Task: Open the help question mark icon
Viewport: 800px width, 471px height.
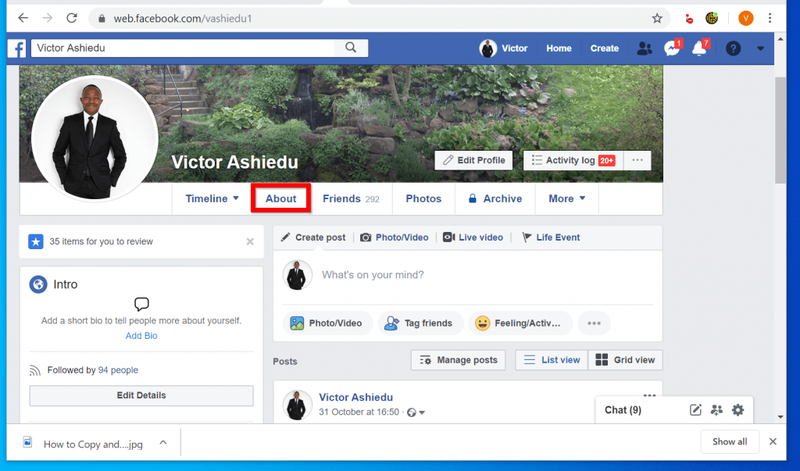Action: point(733,48)
